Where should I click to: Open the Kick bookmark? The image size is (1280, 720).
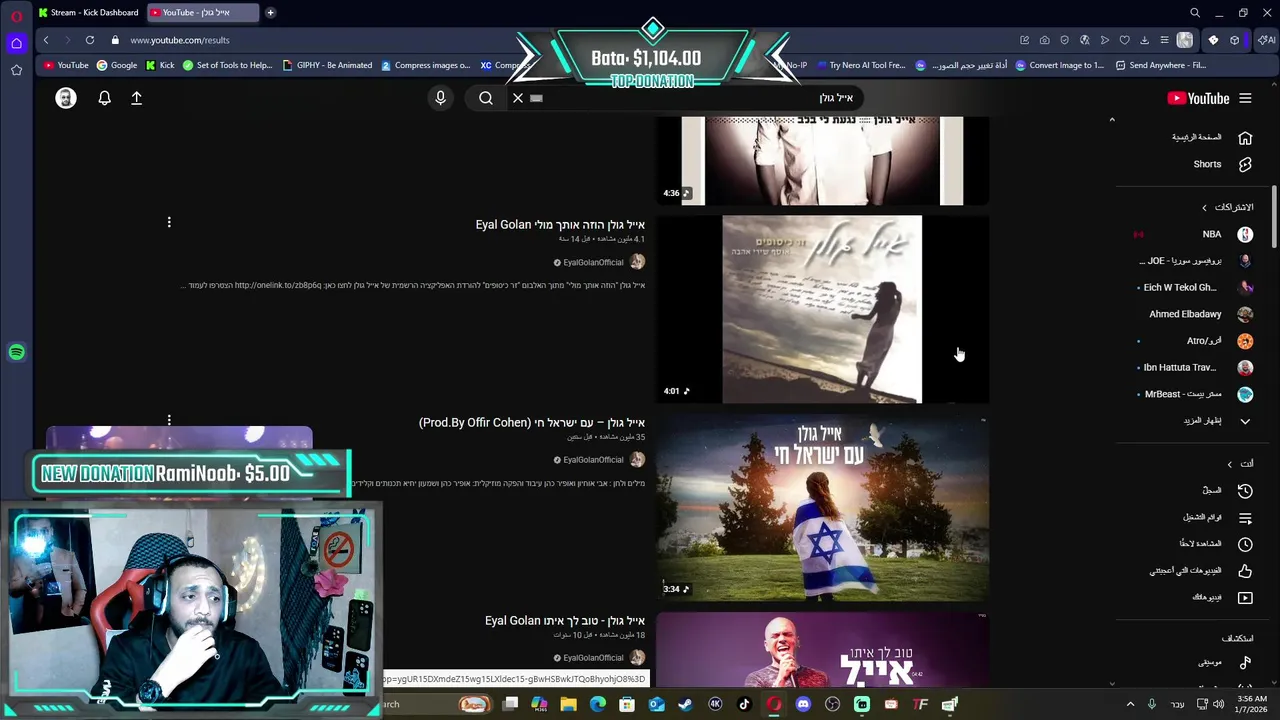160,65
